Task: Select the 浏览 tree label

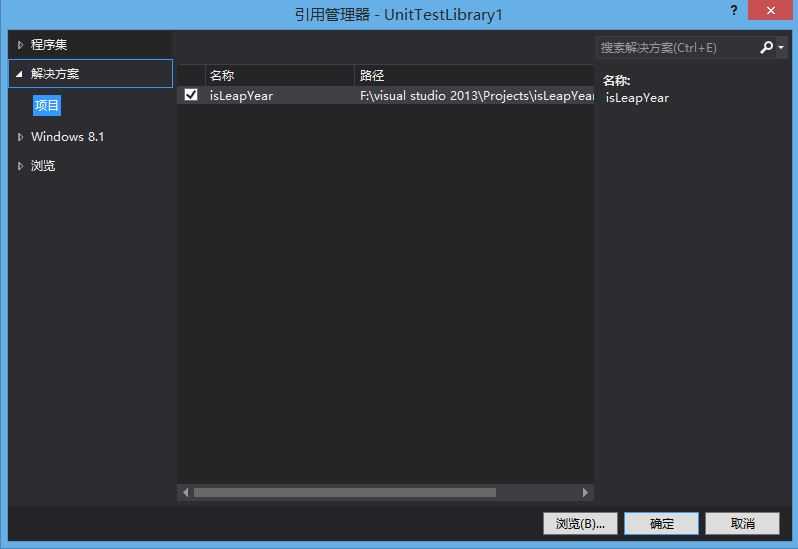Action: pos(43,166)
